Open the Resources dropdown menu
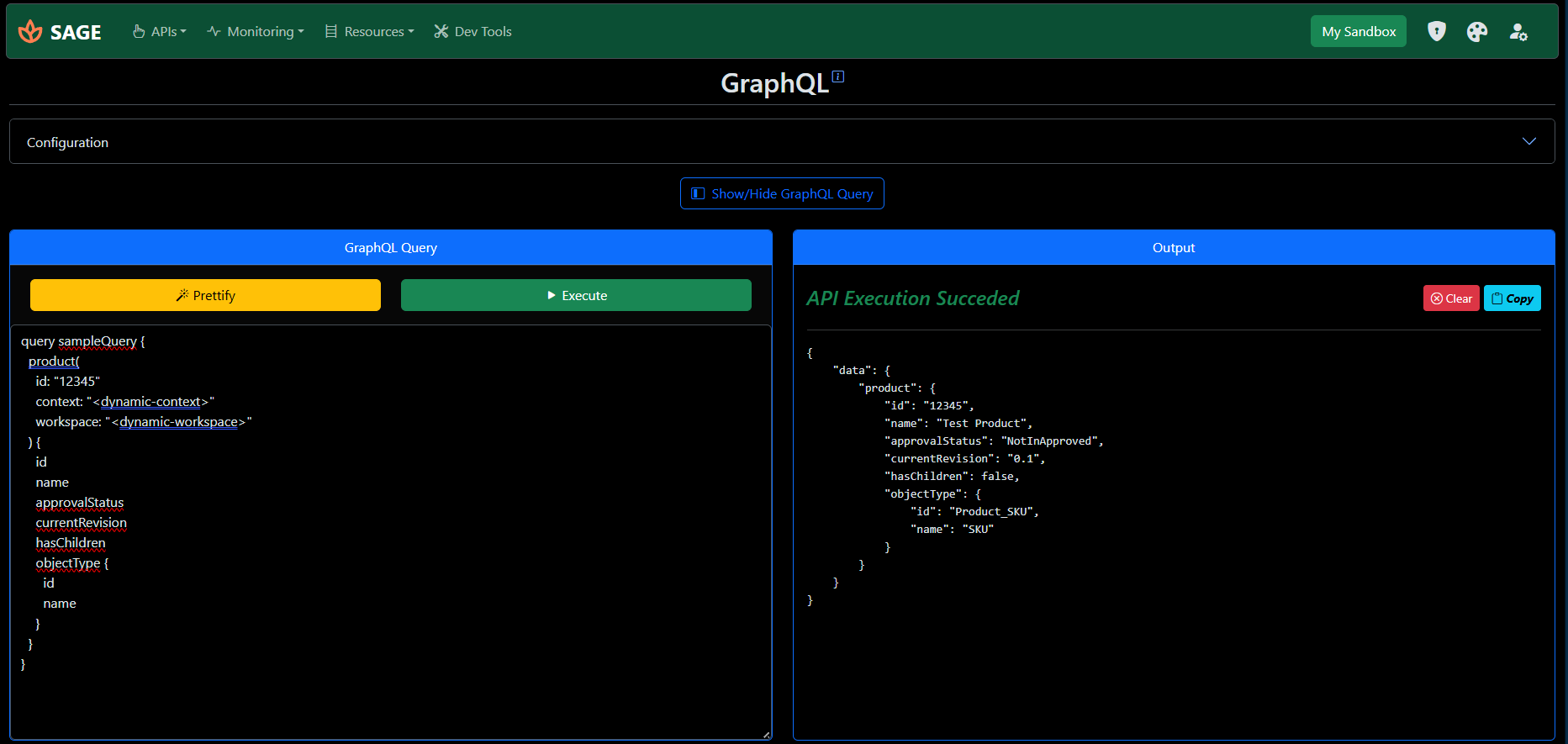Viewport: 1568px width, 744px height. [x=370, y=32]
